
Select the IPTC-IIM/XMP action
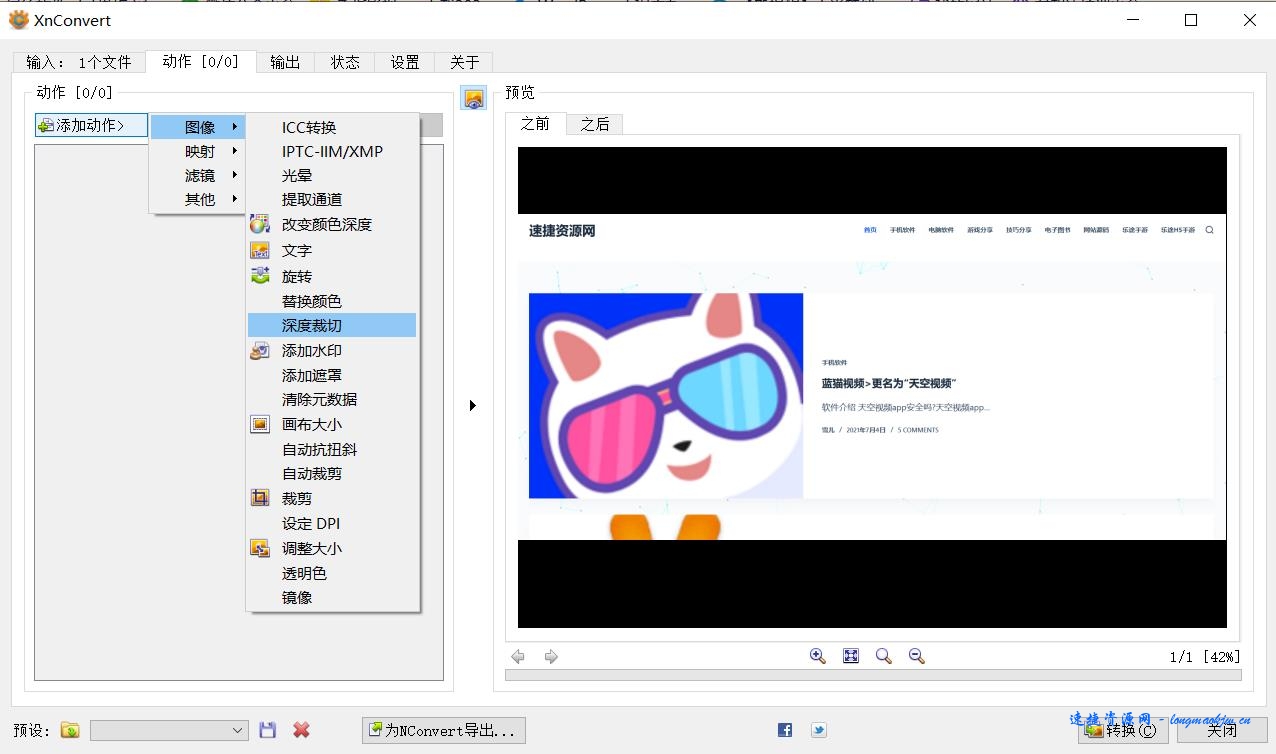pos(332,151)
